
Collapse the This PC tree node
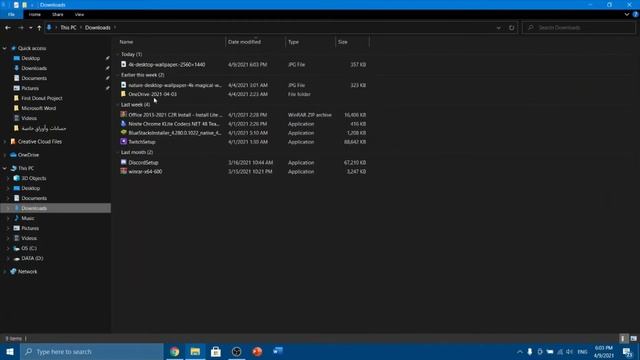coord(4,168)
